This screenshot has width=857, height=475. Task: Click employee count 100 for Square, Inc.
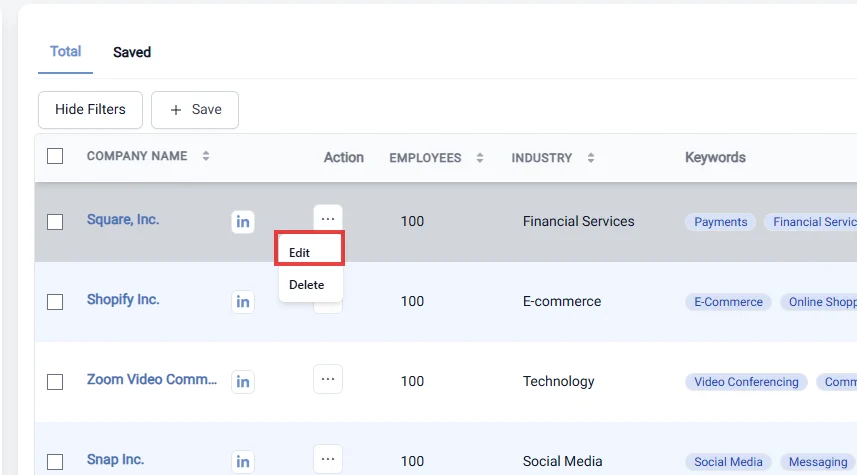[412, 221]
